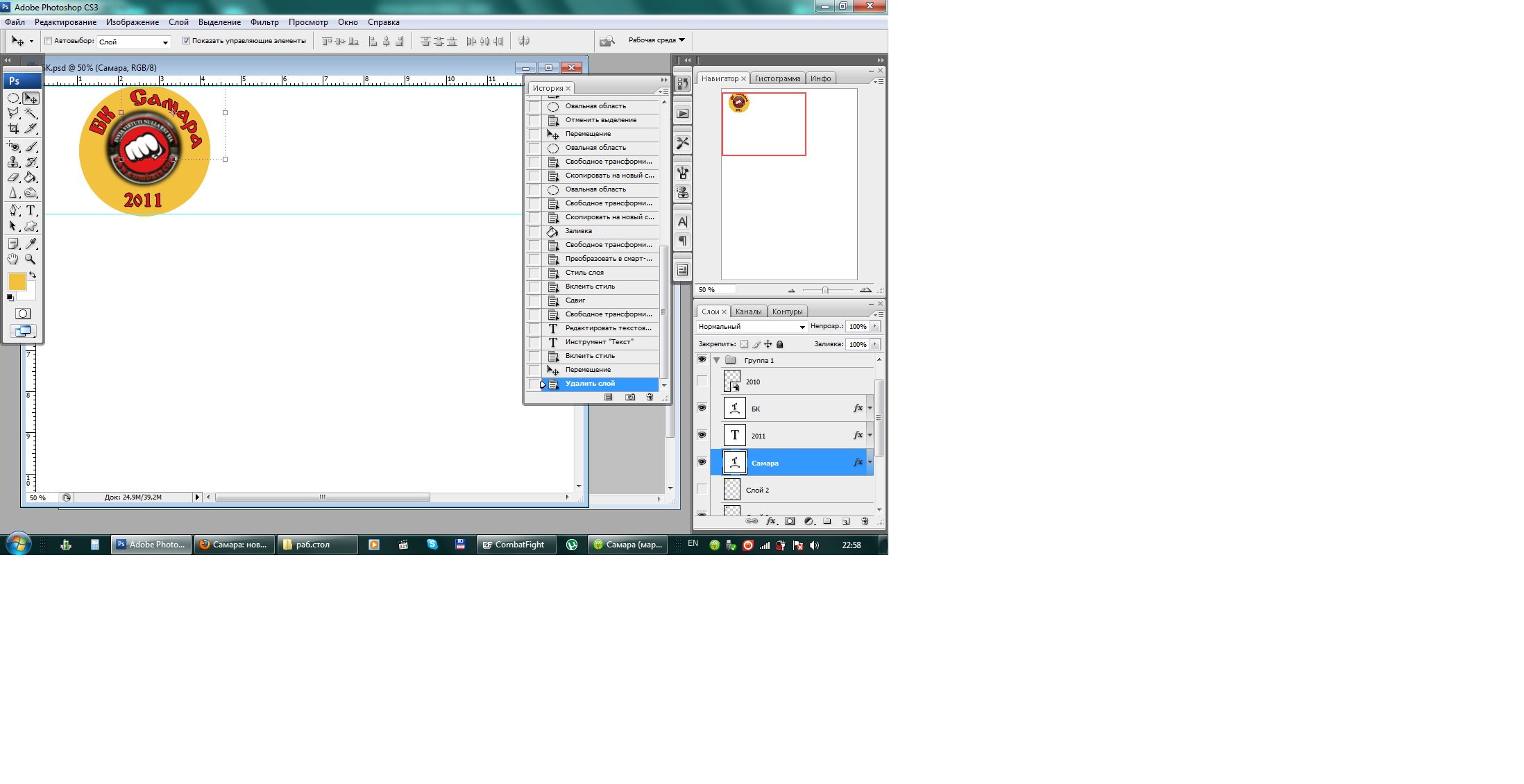This screenshot has width=1524, height=784.
Task: Add layer mask in Layers panel
Action: coord(790,521)
